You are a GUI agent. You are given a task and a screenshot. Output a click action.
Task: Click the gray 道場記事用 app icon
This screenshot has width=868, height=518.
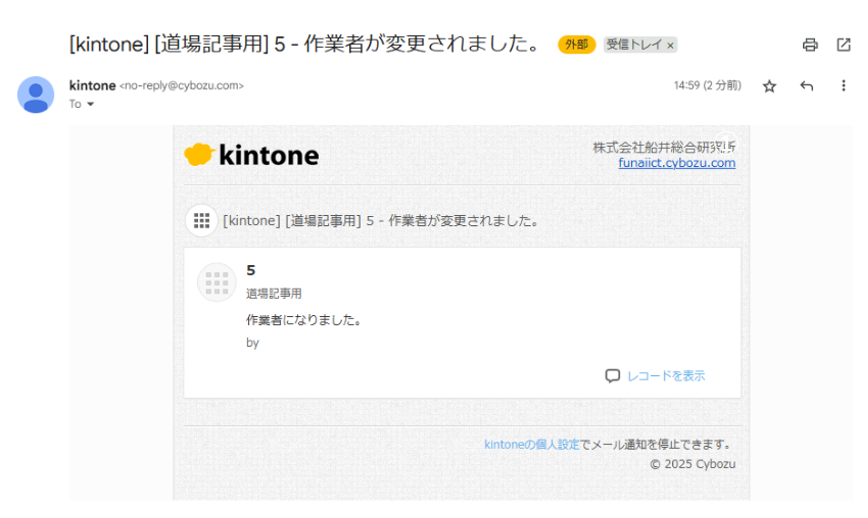click(217, 282)
